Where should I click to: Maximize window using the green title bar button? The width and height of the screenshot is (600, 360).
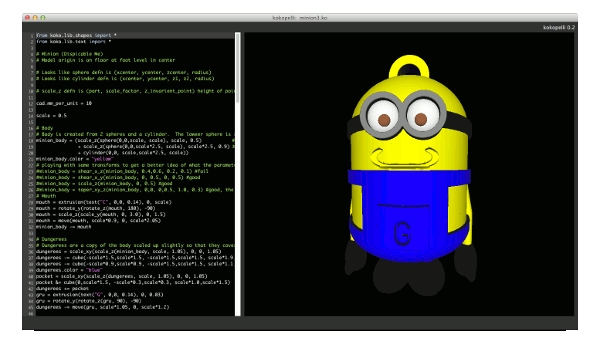click(x=43, y=18)
